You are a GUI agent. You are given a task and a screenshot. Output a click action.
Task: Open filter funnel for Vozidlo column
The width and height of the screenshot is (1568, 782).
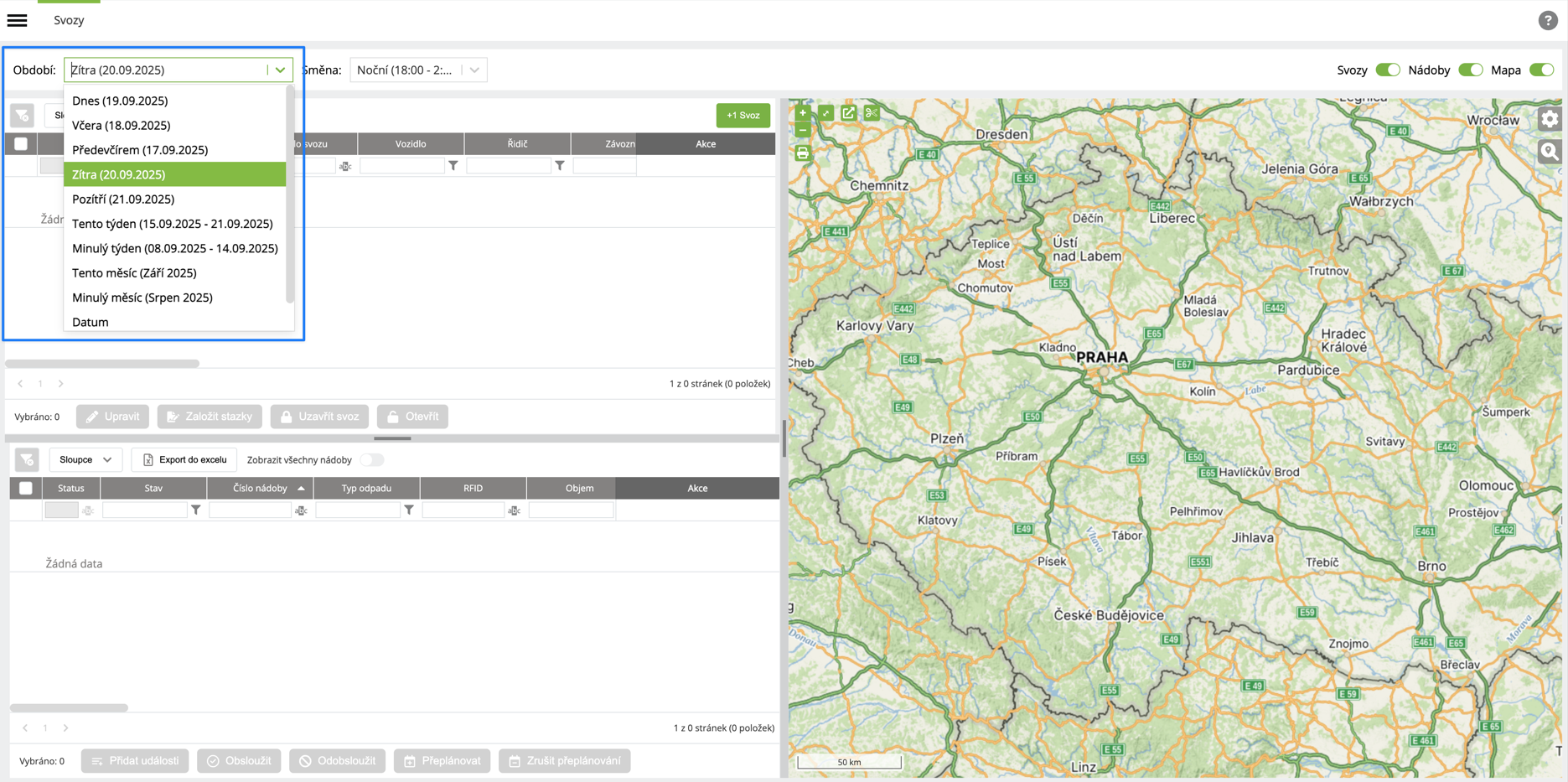[x=453, y=166]
